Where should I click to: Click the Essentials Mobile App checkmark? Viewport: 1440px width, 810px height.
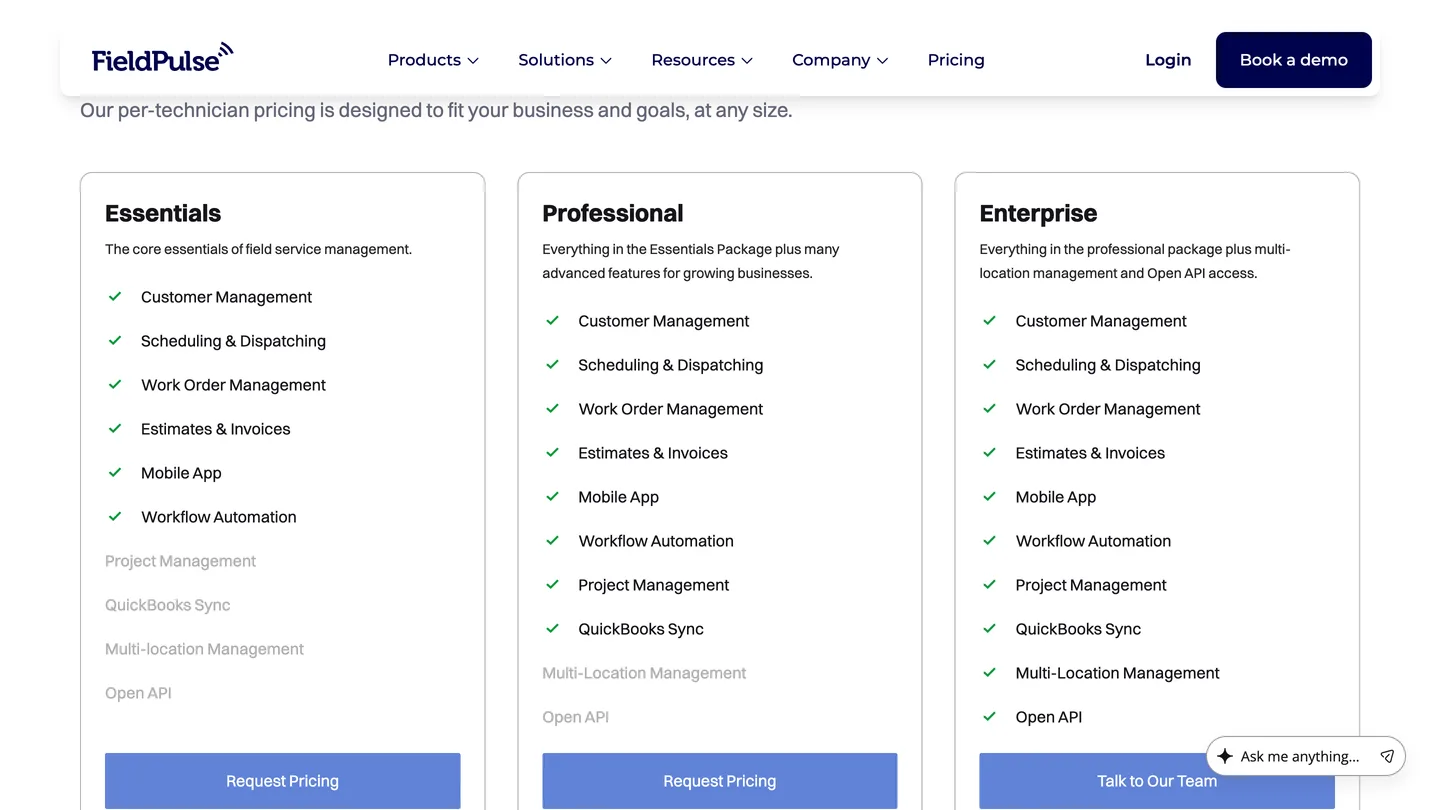coord(115,473)
